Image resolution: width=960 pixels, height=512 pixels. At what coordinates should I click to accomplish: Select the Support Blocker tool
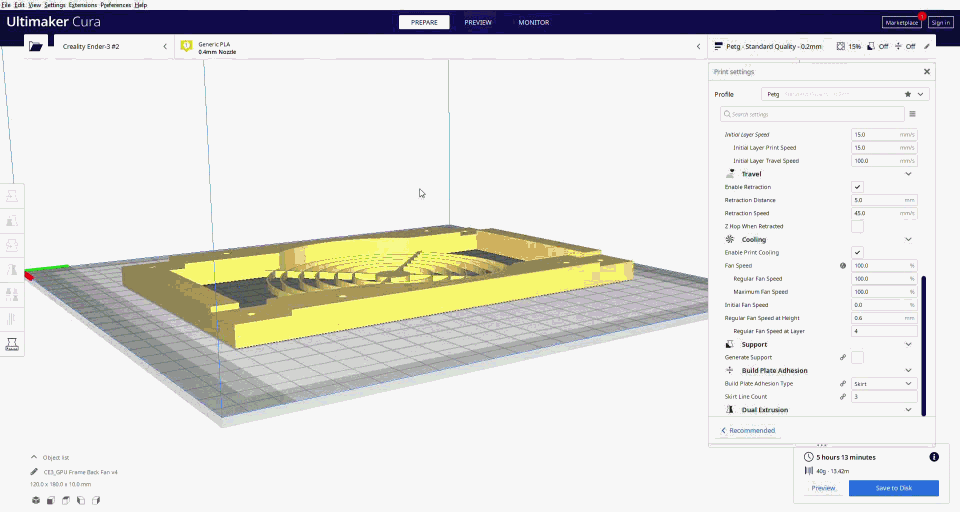pyautogui.click(x=12, y=319)
